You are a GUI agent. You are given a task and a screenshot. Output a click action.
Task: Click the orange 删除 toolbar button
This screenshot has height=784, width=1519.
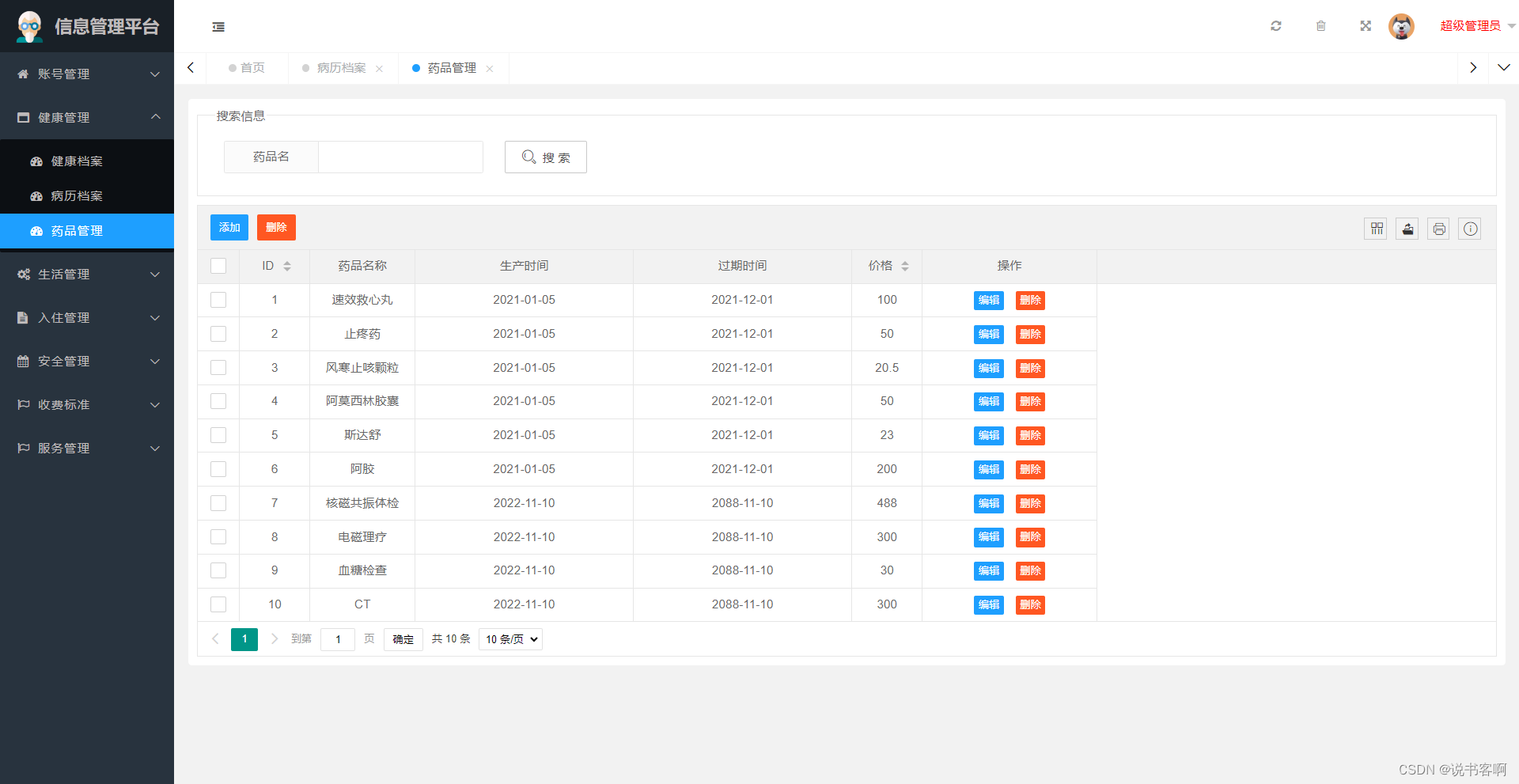[276, 228]
